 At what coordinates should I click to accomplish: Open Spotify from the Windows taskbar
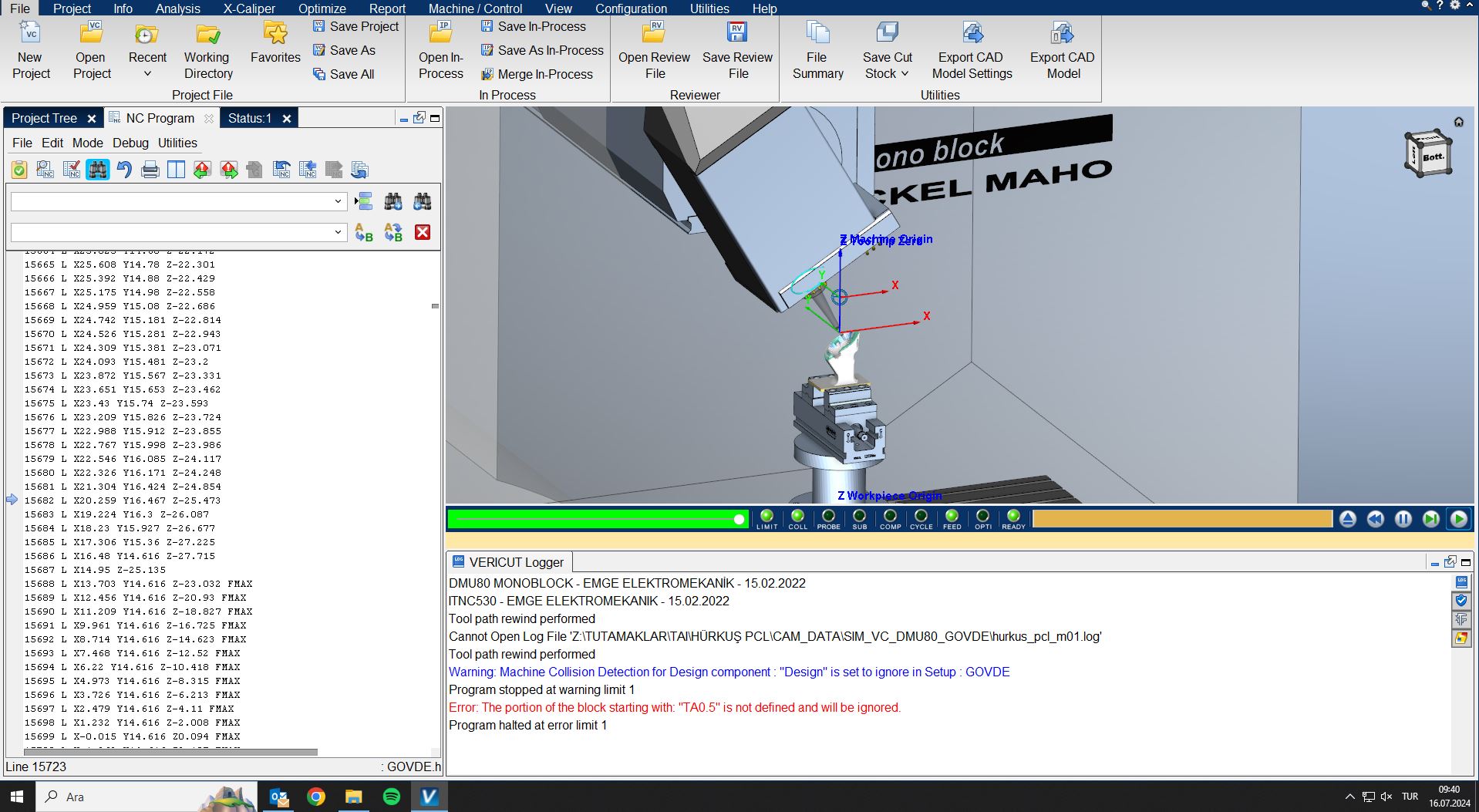pos(392,797)
